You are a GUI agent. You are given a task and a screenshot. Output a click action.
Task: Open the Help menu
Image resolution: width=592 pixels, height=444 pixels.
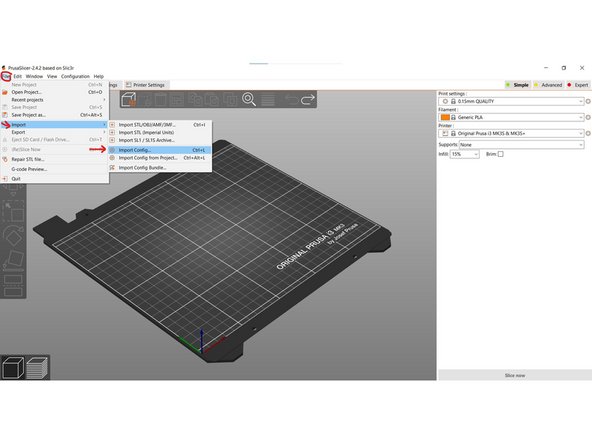(99, 76)
